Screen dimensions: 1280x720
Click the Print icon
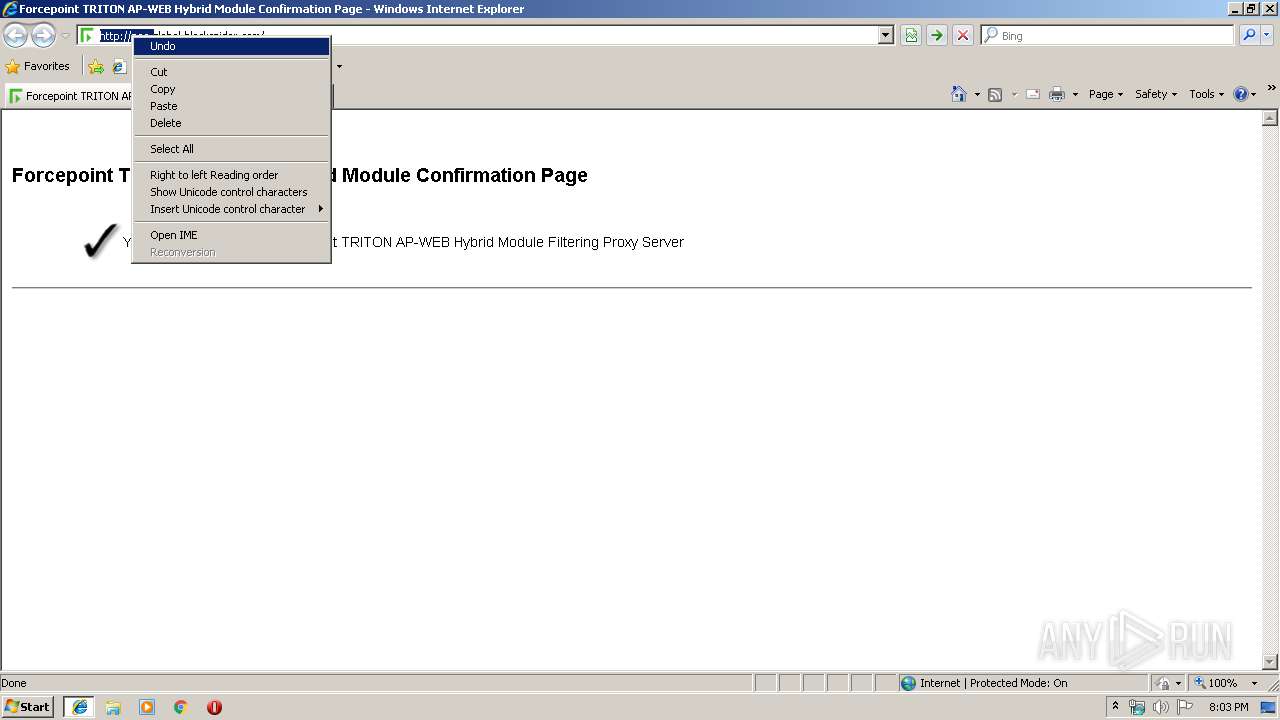click(1057, 94)
